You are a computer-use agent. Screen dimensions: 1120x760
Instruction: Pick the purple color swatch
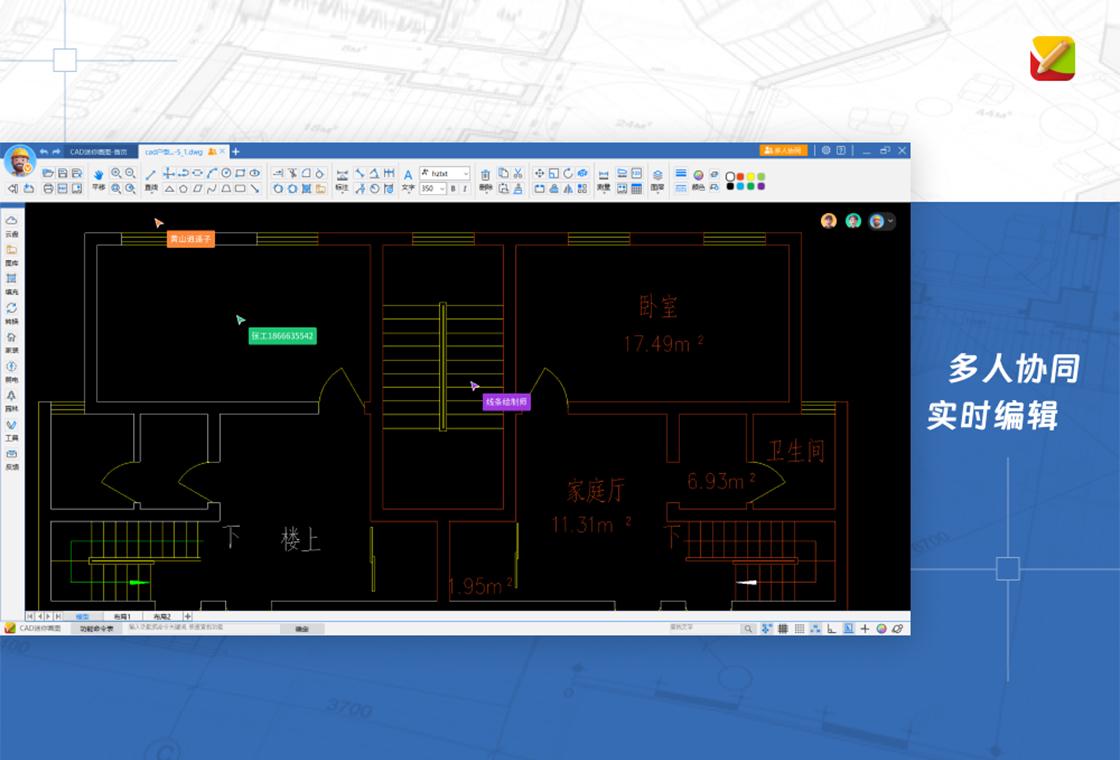coord(761,186)
